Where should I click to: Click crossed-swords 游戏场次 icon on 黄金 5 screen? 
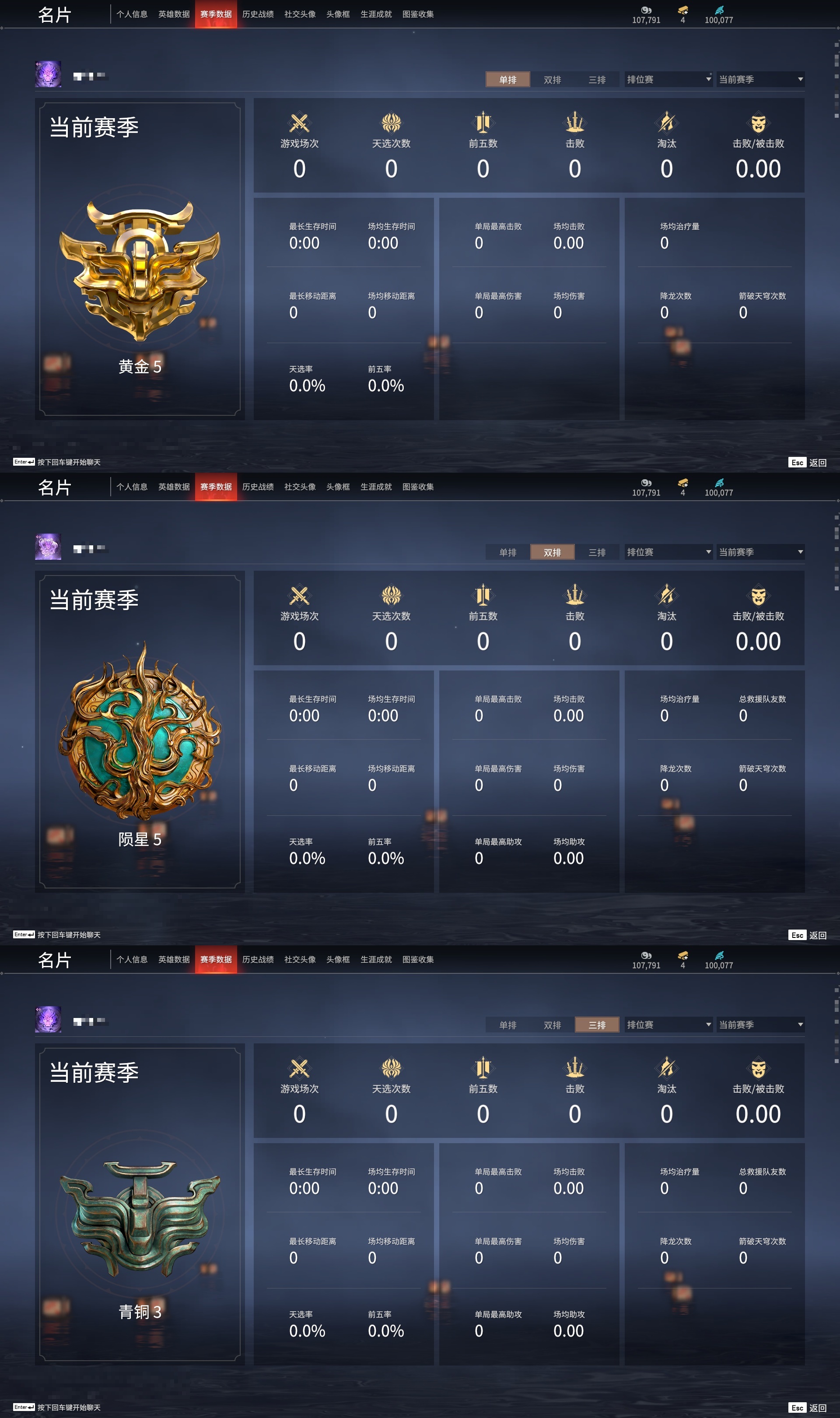[x=299, y=122]
